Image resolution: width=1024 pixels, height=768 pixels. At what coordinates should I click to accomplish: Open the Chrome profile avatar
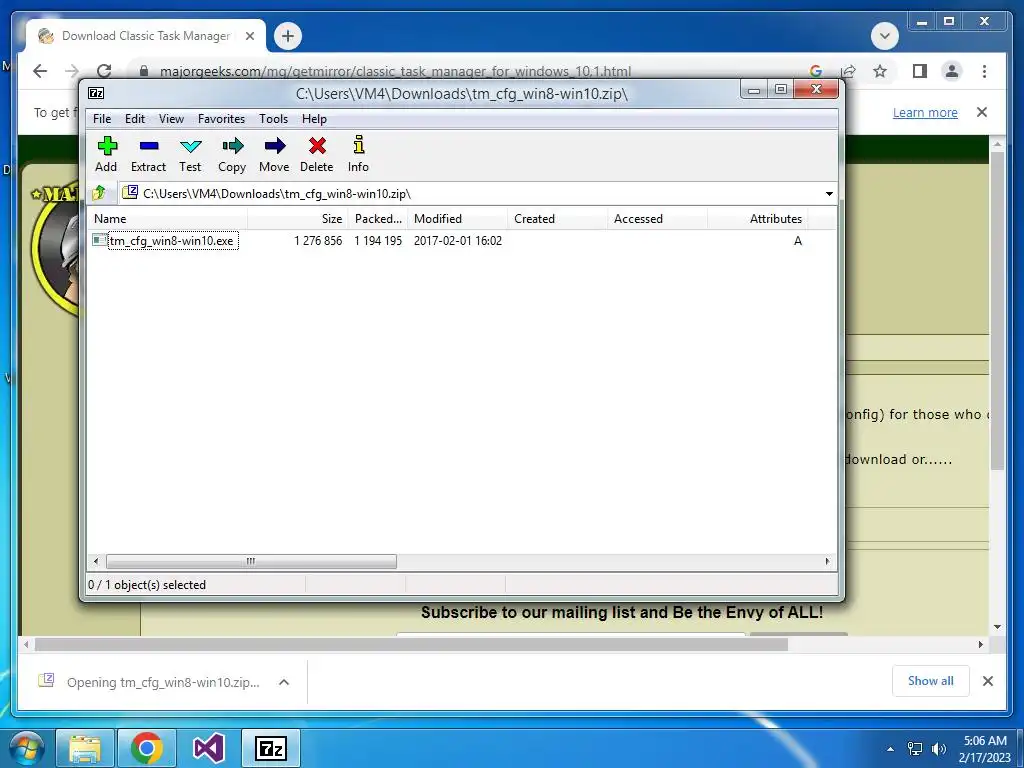952,71
